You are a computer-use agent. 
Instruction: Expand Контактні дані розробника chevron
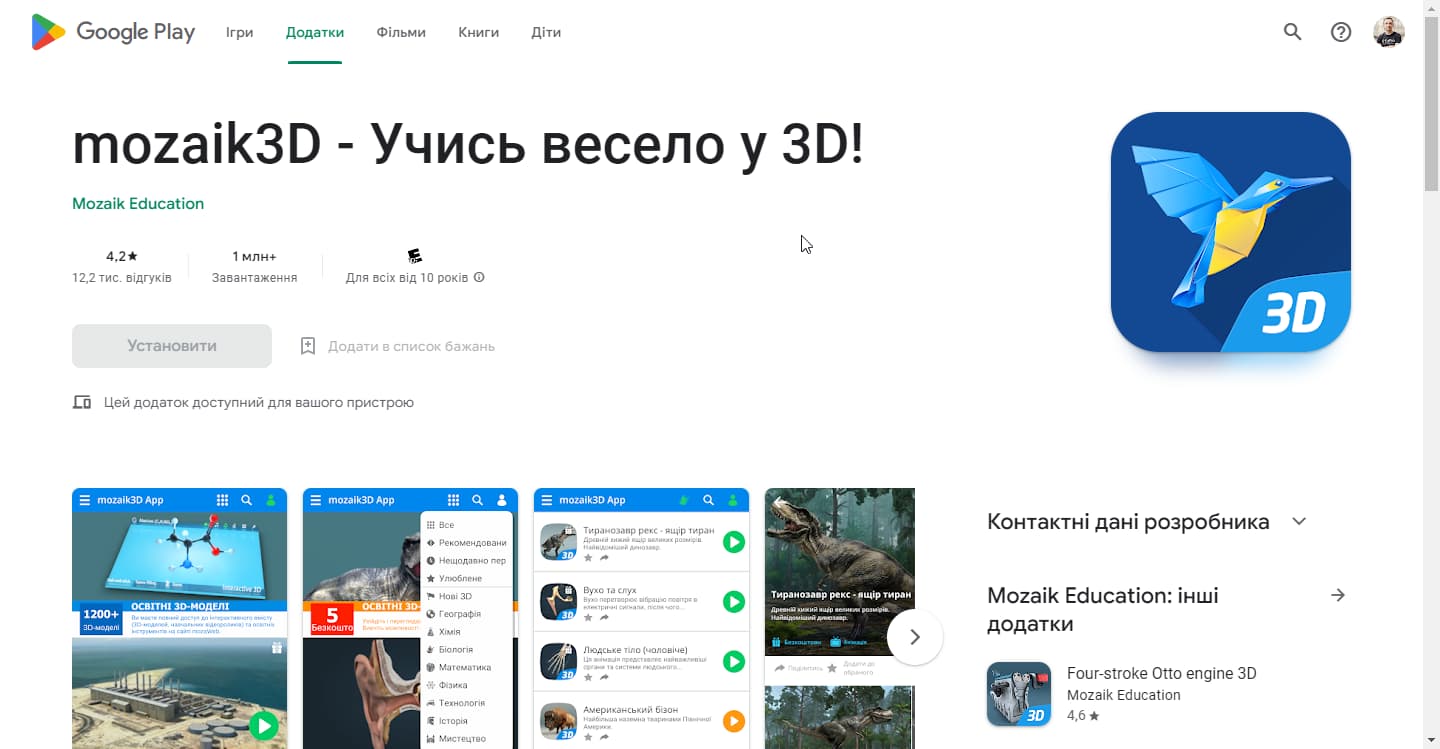coord(1299,521)
